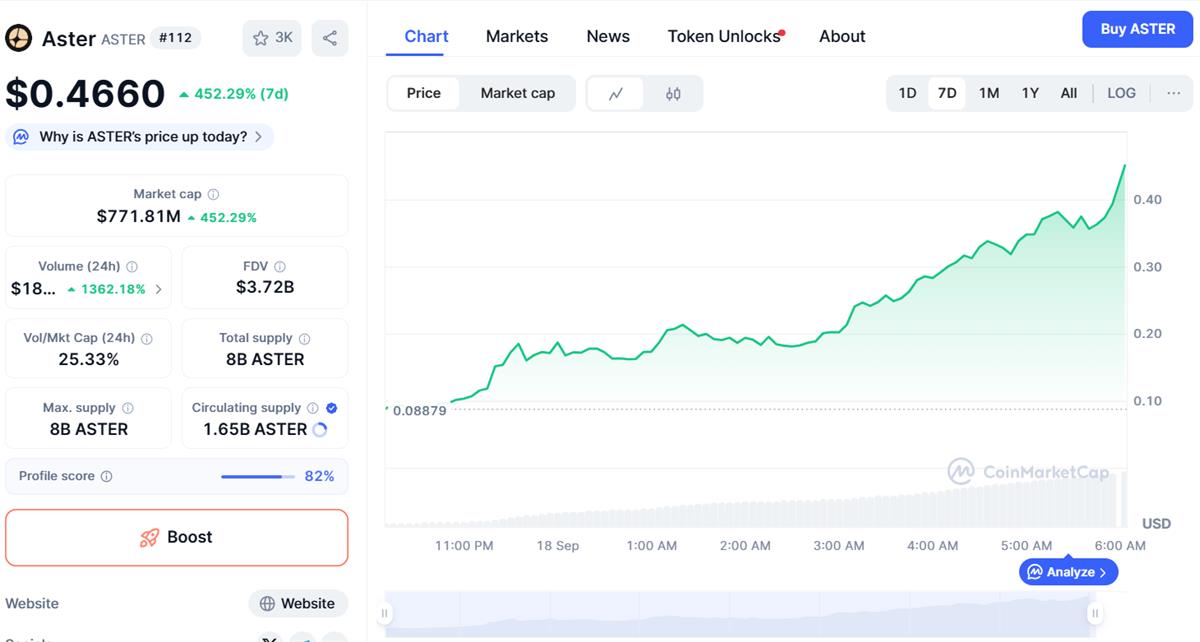Click the Analyze button below the chart
This screenshot has height=642, width=1200.
click(1068, 572)
